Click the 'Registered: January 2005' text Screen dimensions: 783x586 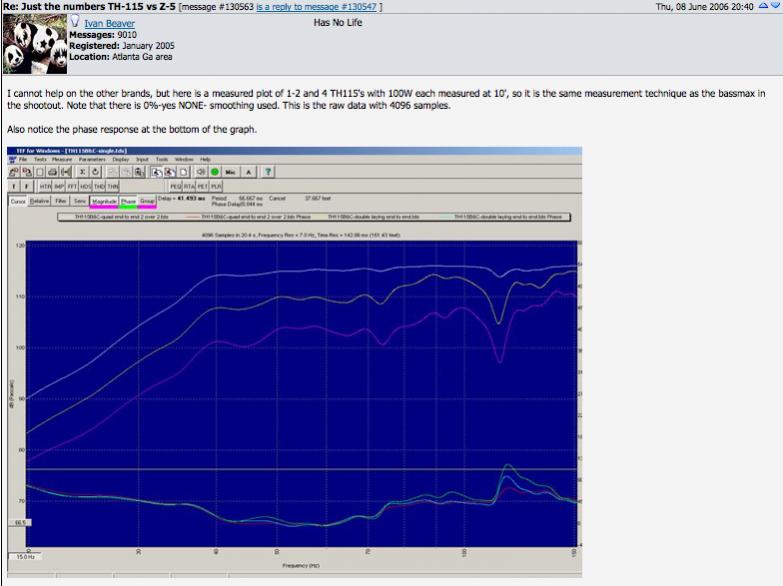122,45
